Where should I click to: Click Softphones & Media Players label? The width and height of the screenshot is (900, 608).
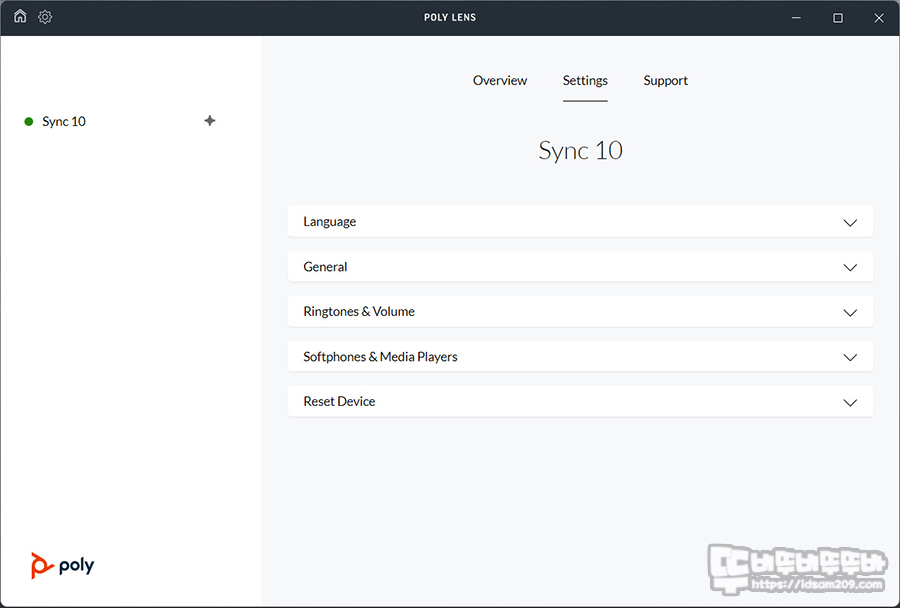tap(380, 357)
